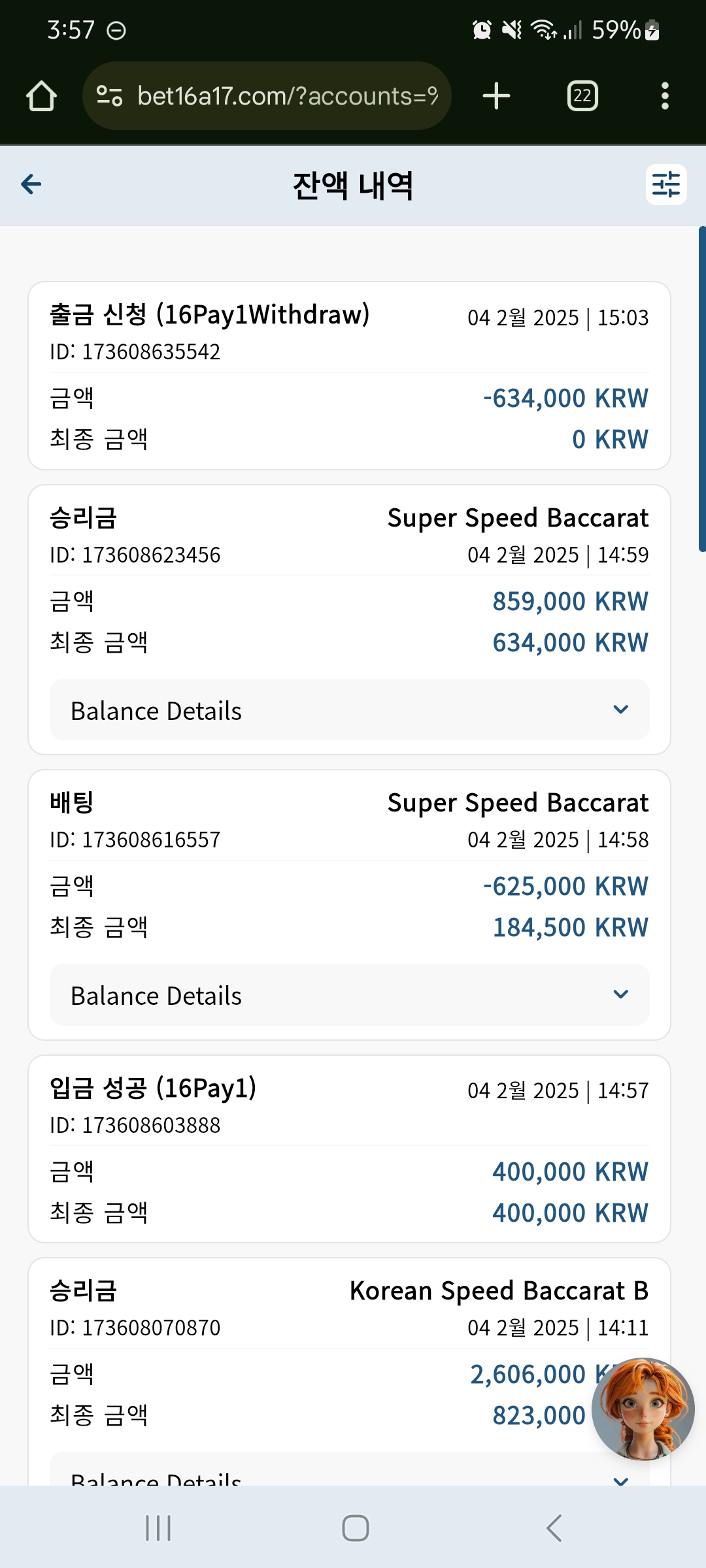Select the 입금 성공 (16Pay1) deposit entry
This screenshot has height=1568, width=706.
350,1149
